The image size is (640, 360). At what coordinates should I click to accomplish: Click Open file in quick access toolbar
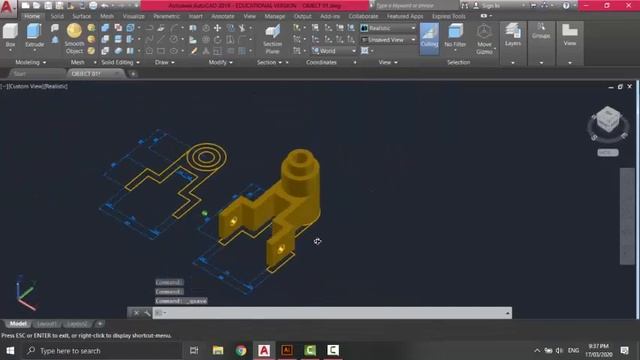click(x=36, y=5)
